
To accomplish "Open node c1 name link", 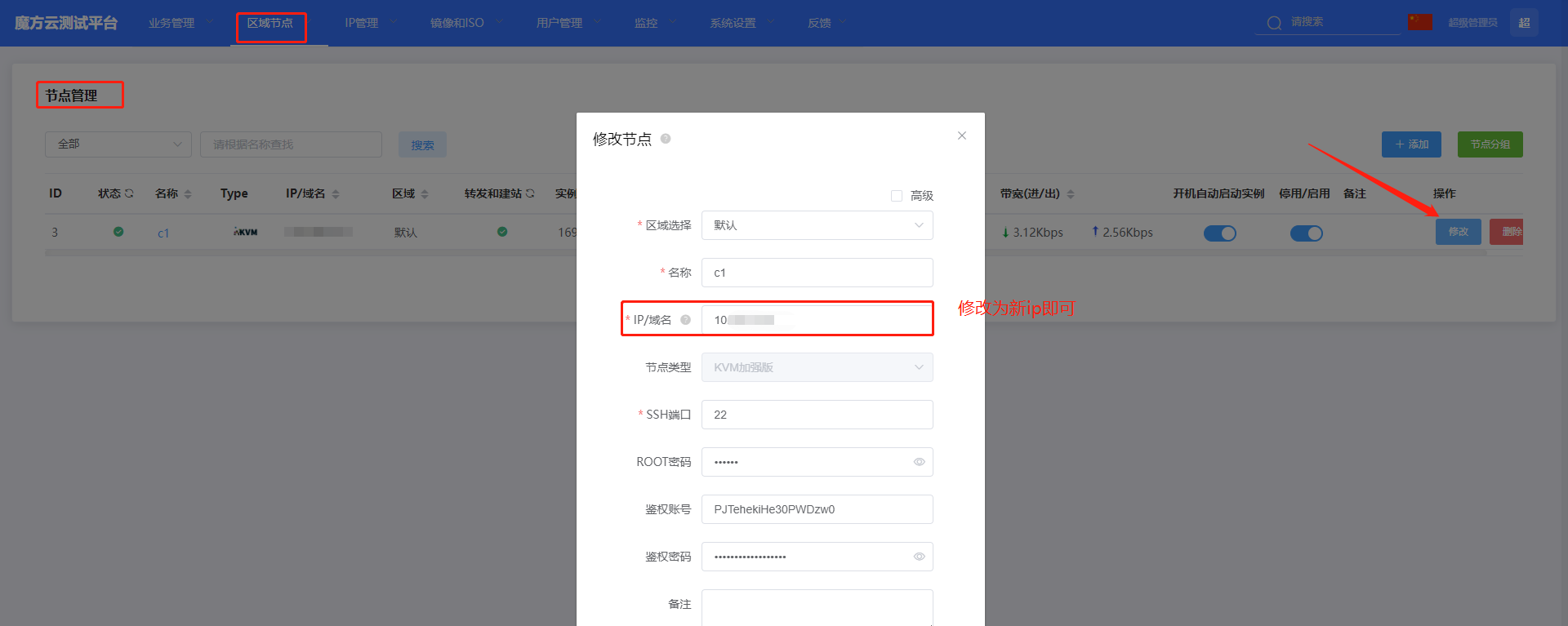I will pyautogui.click(x=163, y=233).
